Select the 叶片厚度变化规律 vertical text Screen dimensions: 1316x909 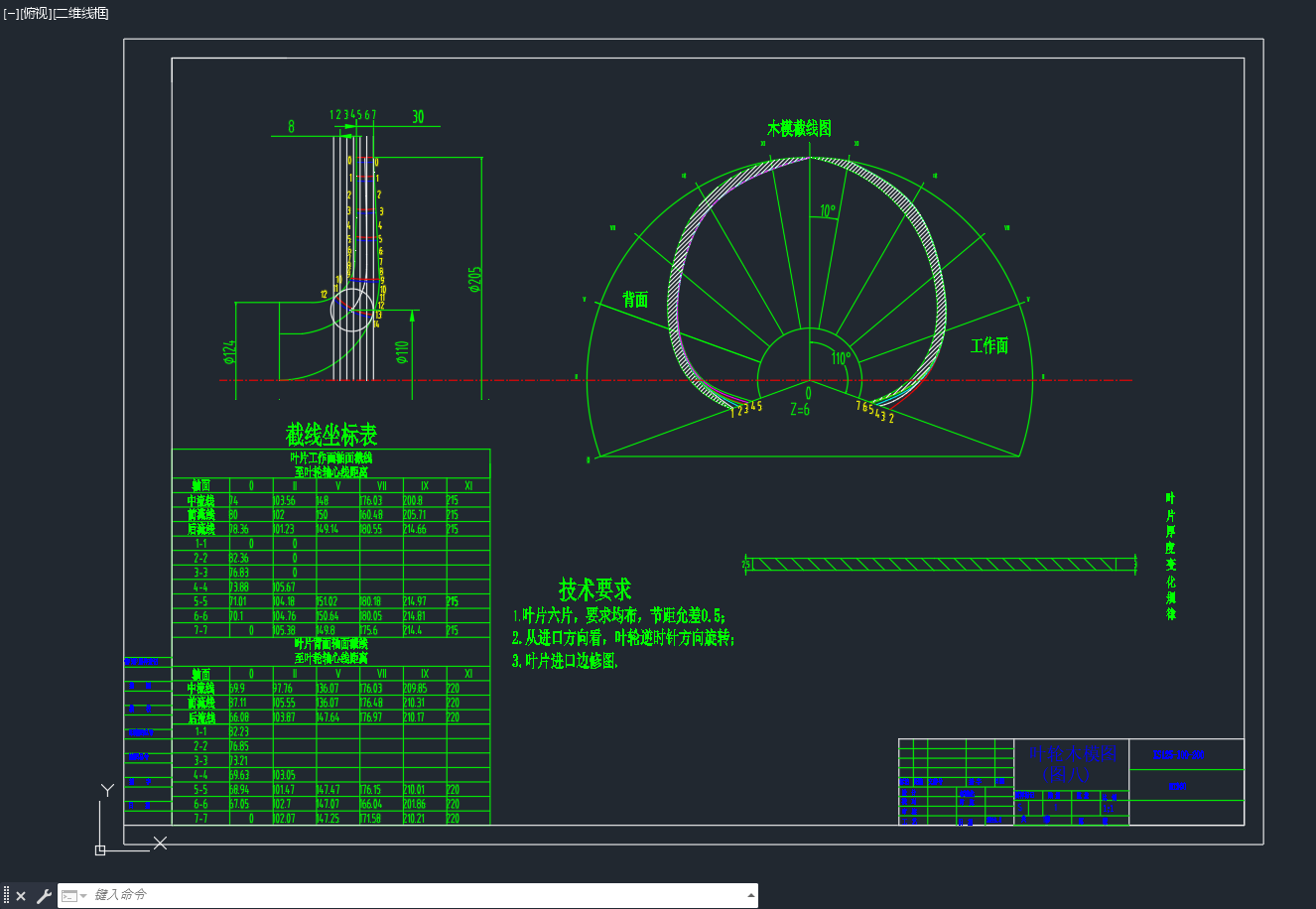(1171, 556)
